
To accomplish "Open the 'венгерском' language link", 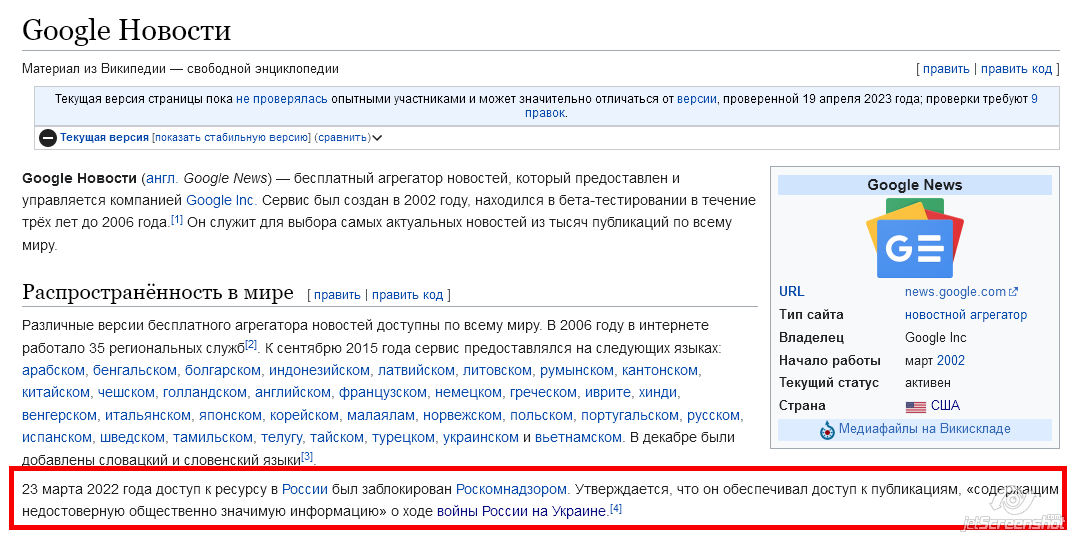I will click(59, 415).
